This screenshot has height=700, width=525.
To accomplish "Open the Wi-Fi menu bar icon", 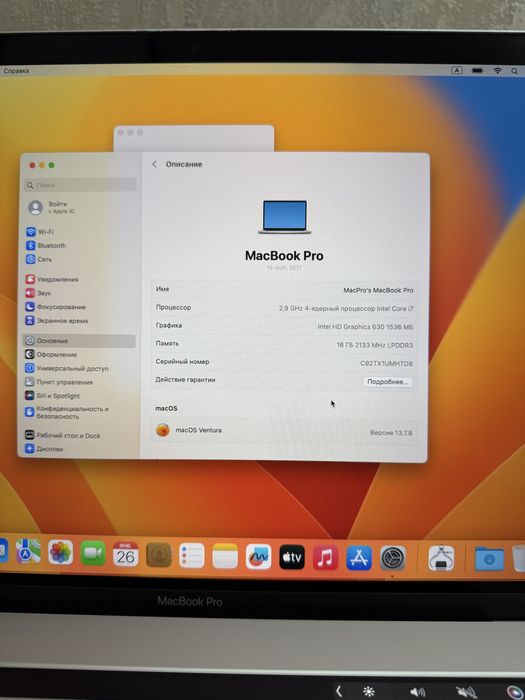I will 497,71.
